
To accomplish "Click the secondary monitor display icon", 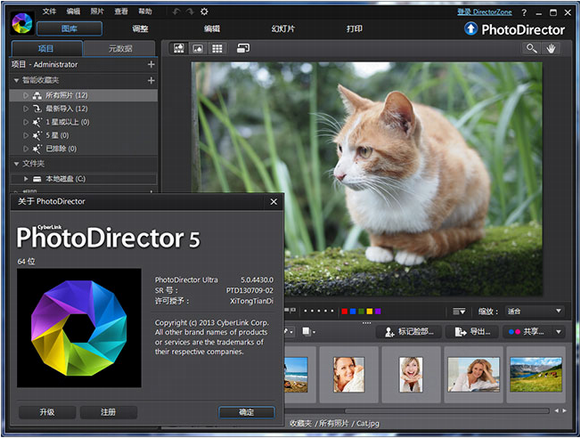I will 243,48.
